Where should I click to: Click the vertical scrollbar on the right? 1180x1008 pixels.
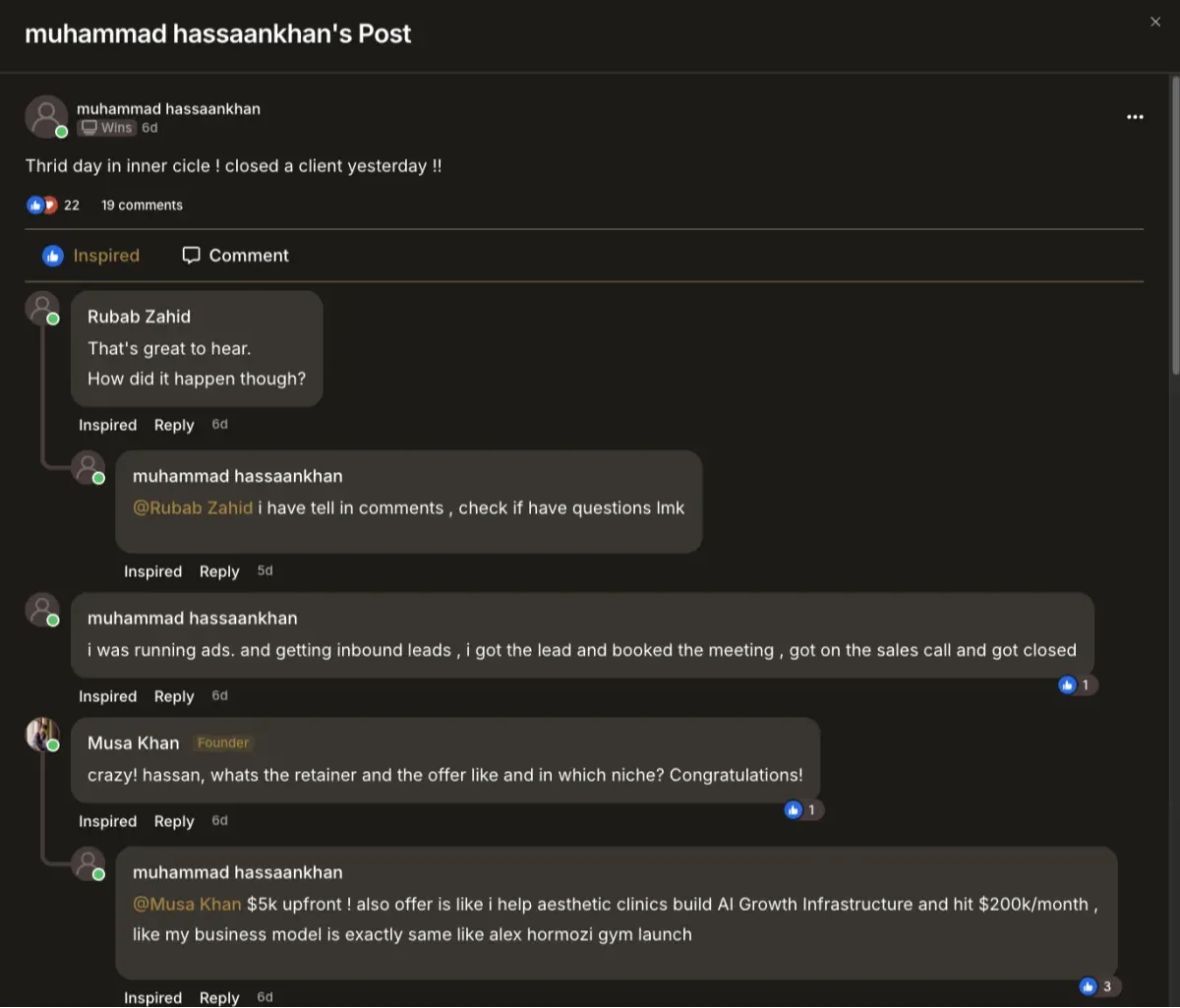tap(1175, 226)
